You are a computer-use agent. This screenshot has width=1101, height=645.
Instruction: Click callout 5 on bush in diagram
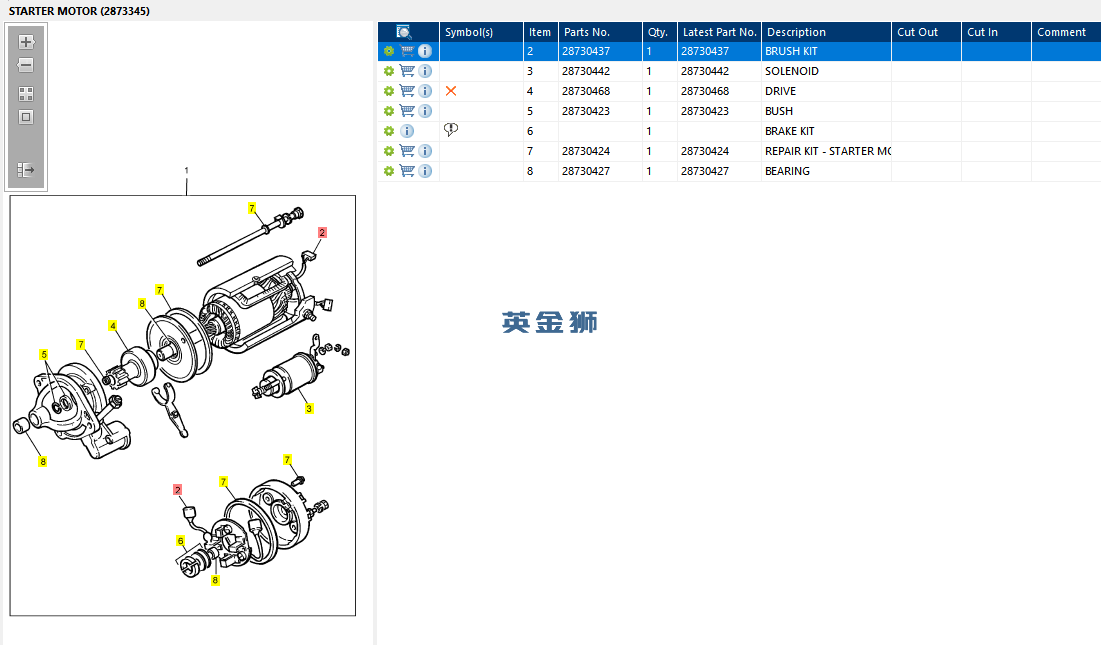point(44,354)
